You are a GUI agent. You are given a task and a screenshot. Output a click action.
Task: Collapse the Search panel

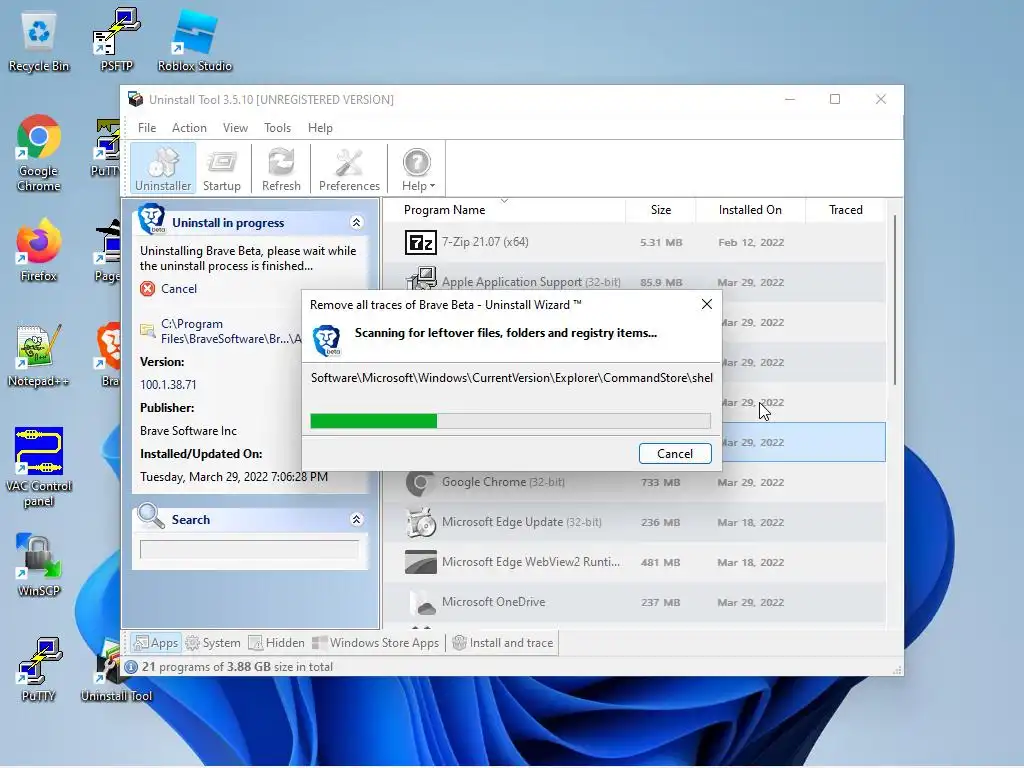coord(356,520)
